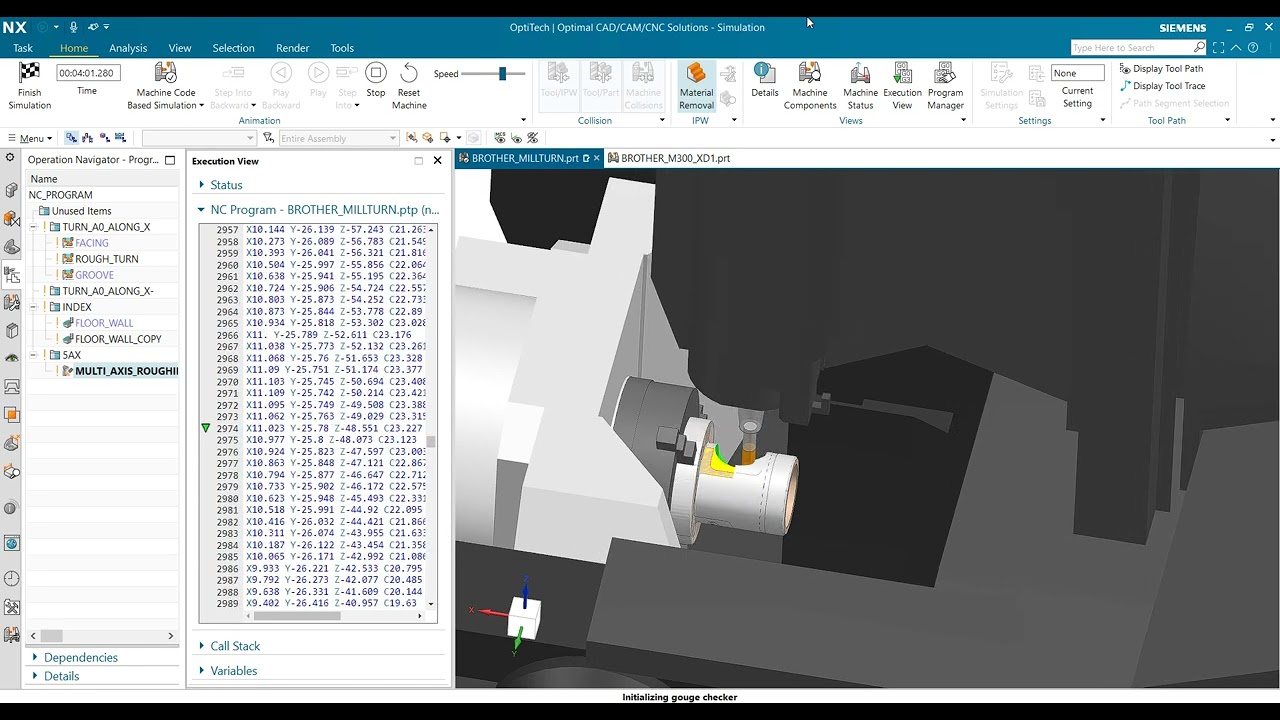This screenshot has width=1280, height=720.
Task: Stop the simulation playback
Action: [x=376, y=80]
